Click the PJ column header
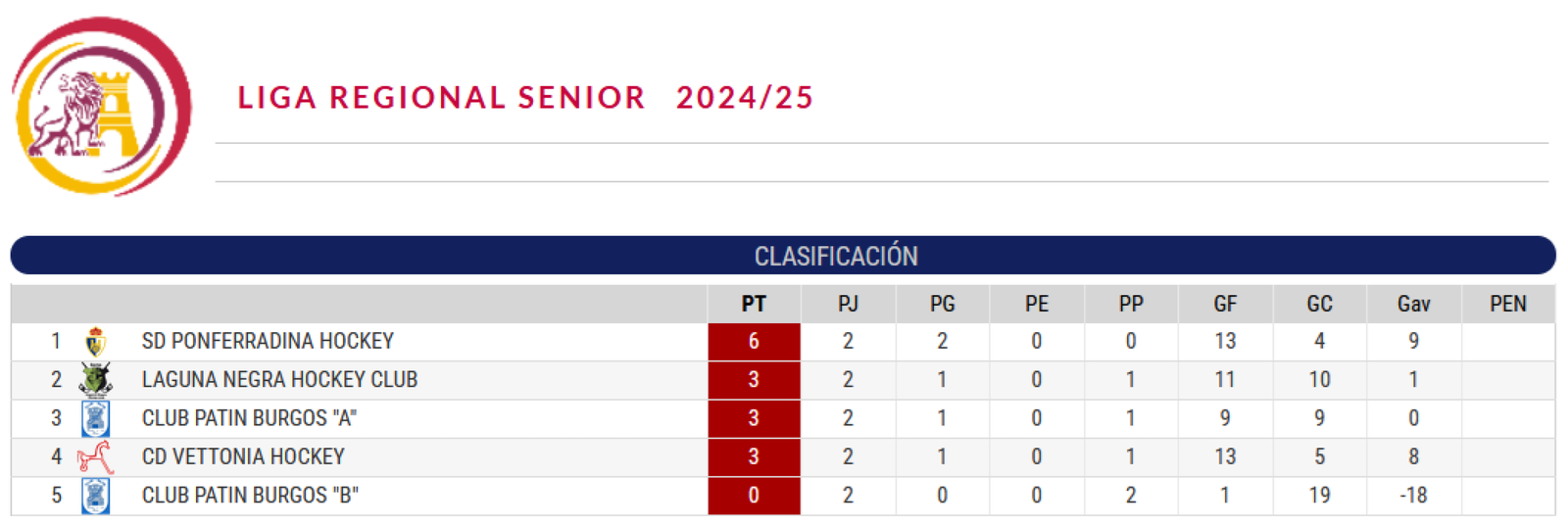Screen dimensions: 1568x525 click(848, 304)
